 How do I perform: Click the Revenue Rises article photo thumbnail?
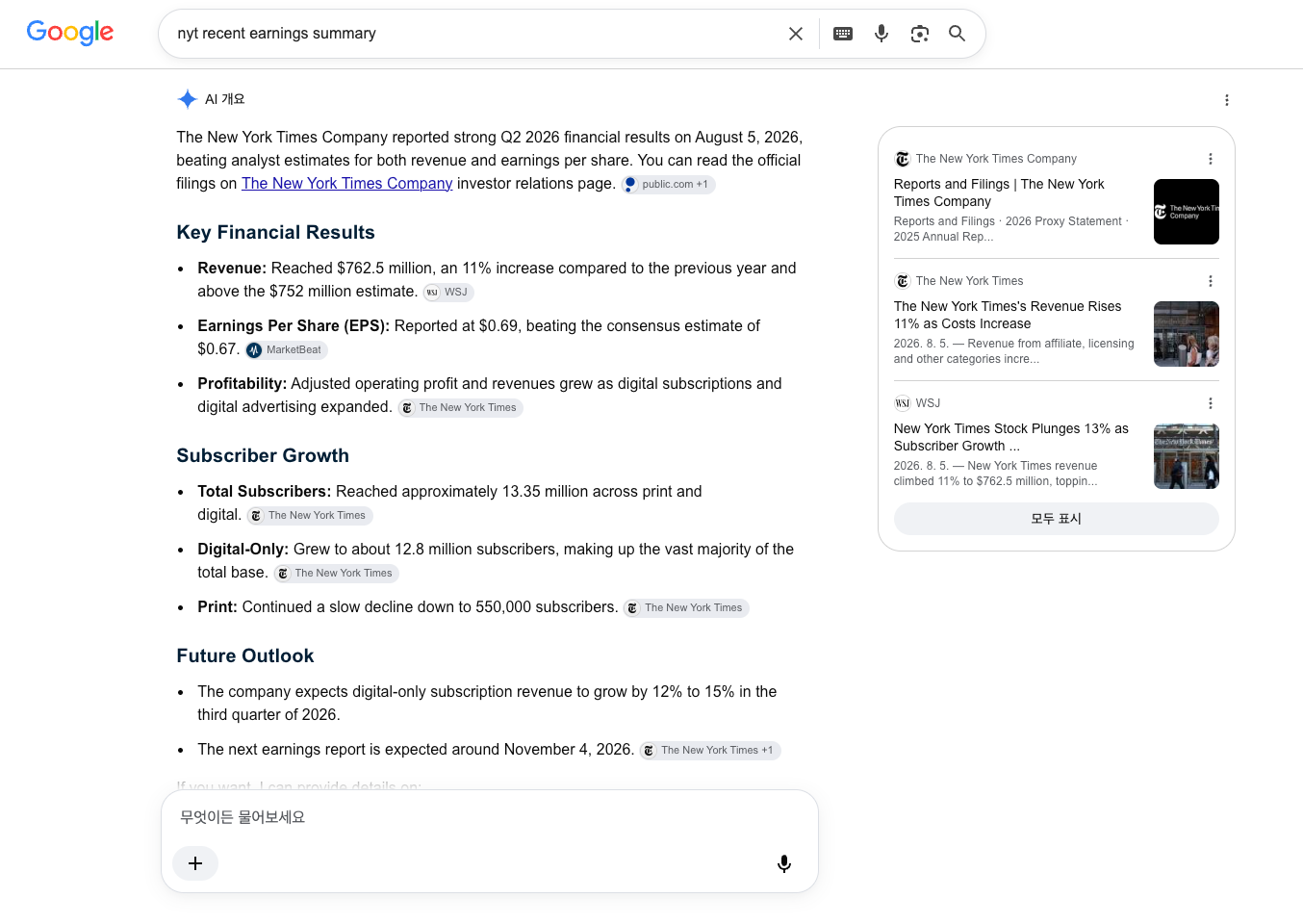pos(1187,334)
